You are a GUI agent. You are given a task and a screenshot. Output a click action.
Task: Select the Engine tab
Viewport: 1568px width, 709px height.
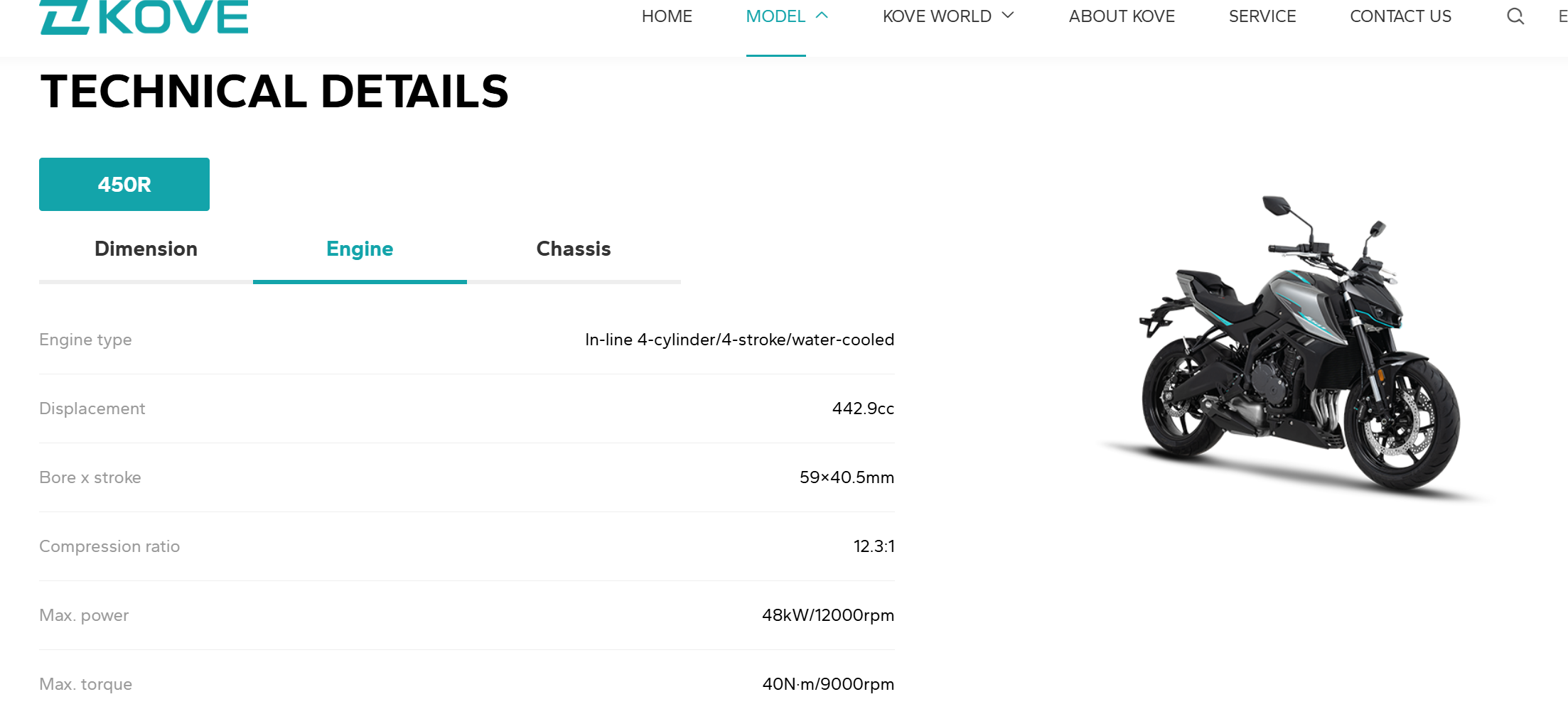(360, 249)
